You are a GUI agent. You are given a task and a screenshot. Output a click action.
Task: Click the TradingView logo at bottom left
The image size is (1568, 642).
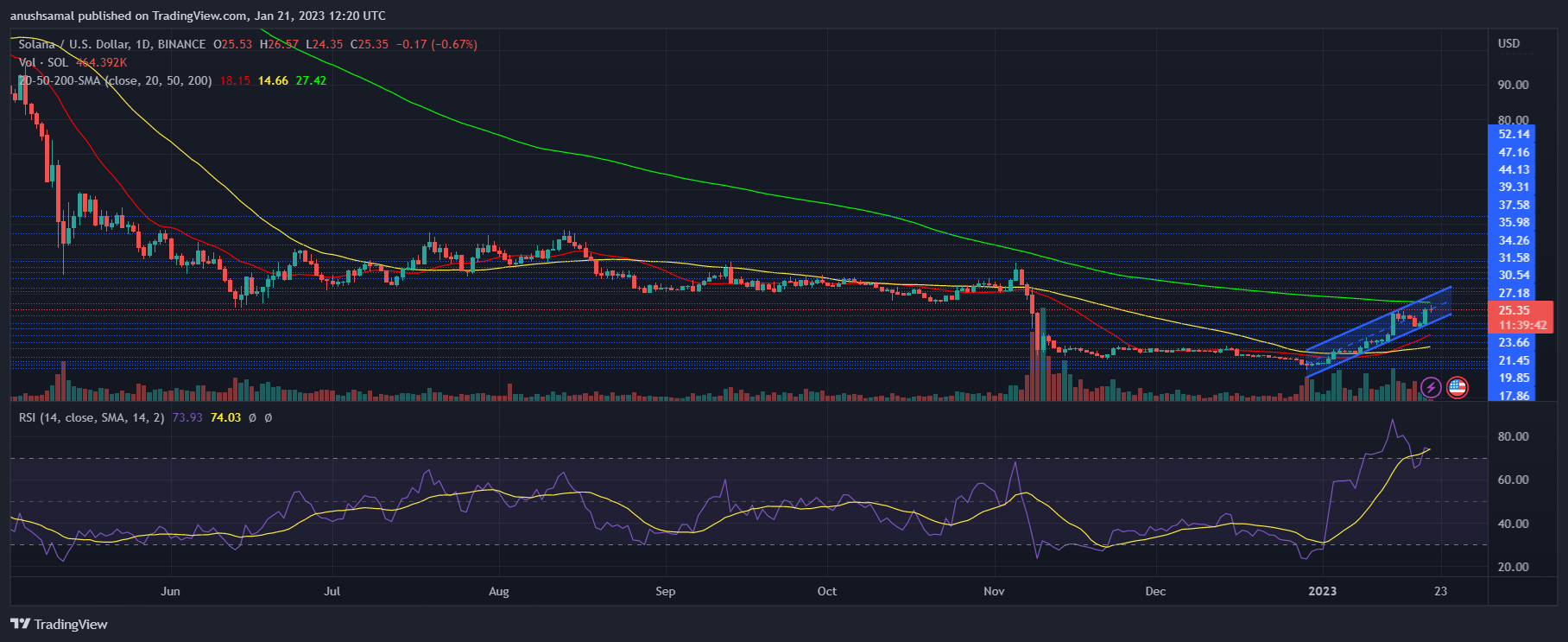(59, 624)
